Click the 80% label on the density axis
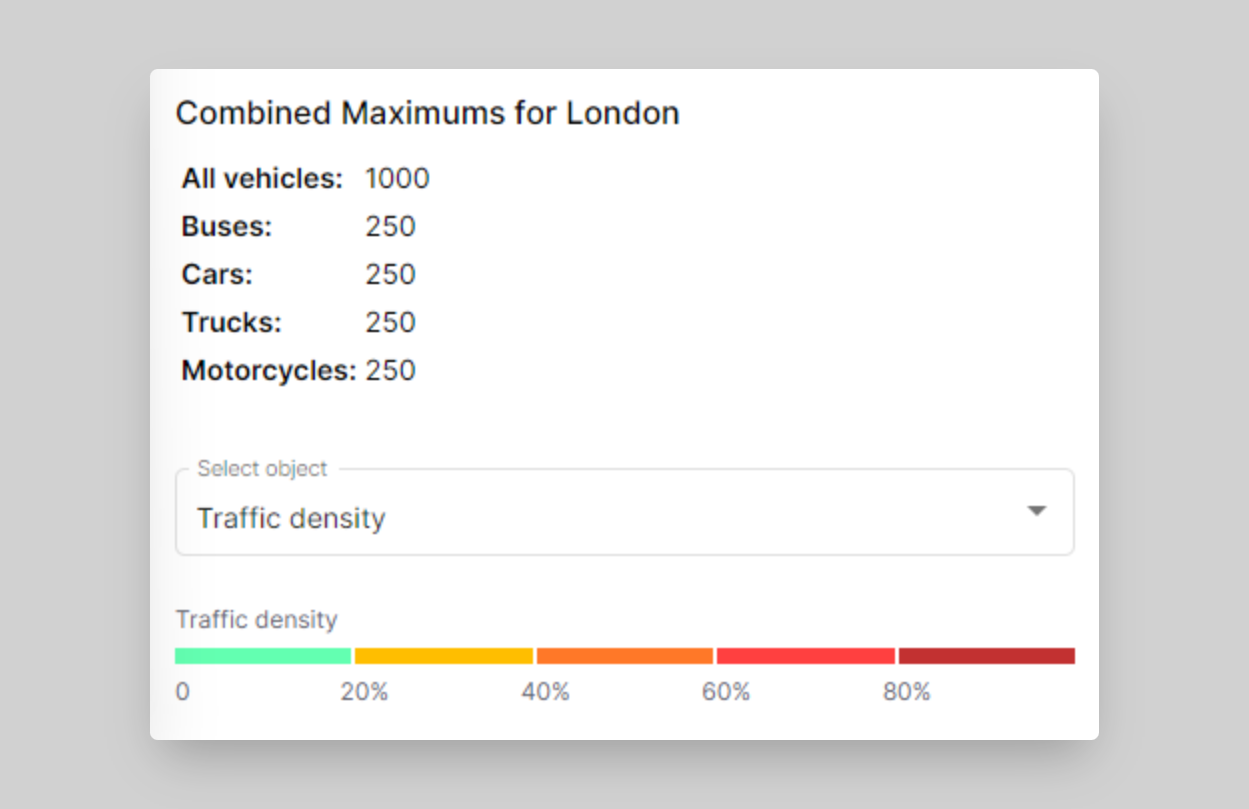This screenshot has width=1249, height=809. click(x=906, y=690)
